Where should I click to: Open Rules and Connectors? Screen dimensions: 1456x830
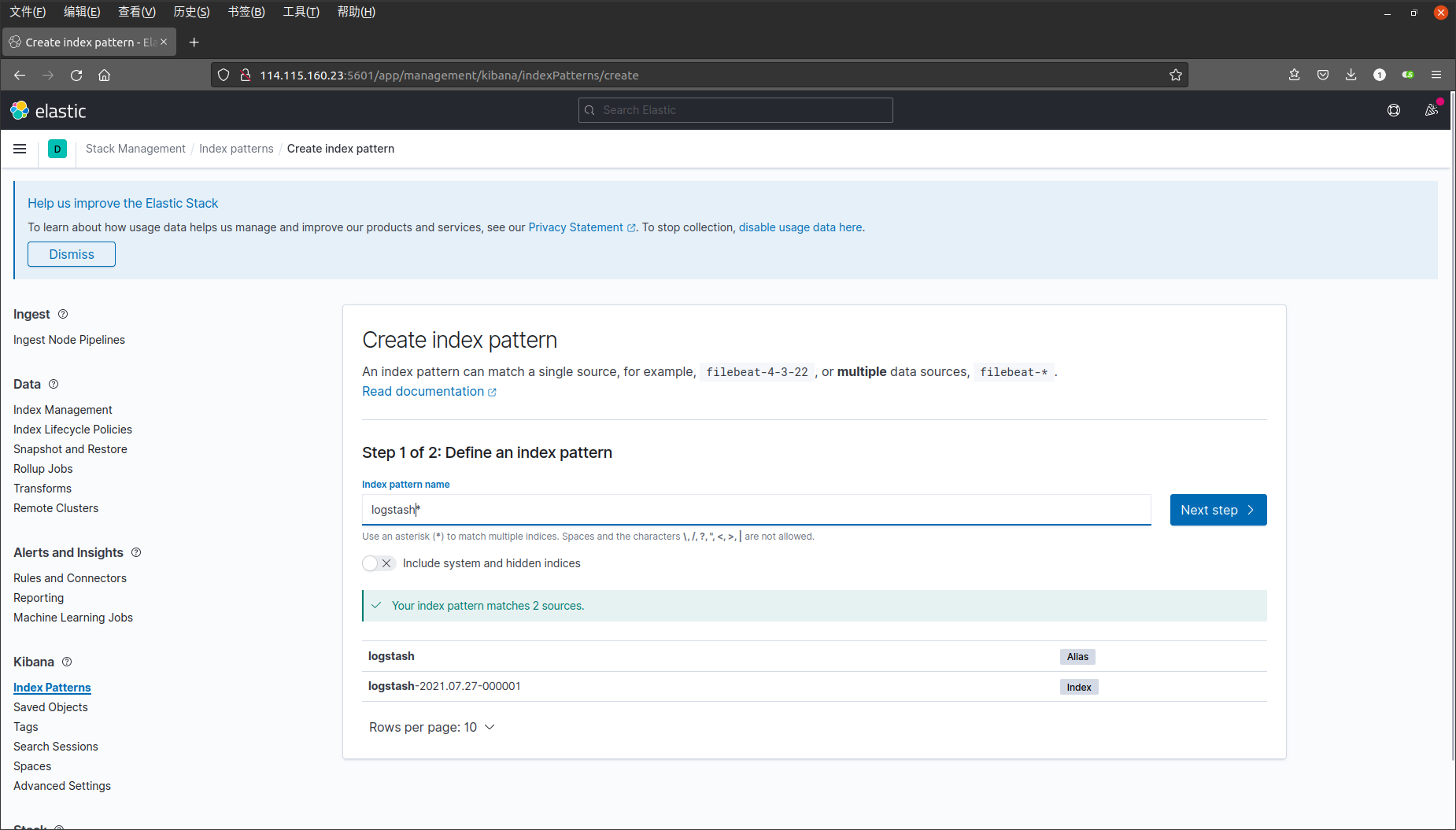pyautogui.click(x=70, y=578)
